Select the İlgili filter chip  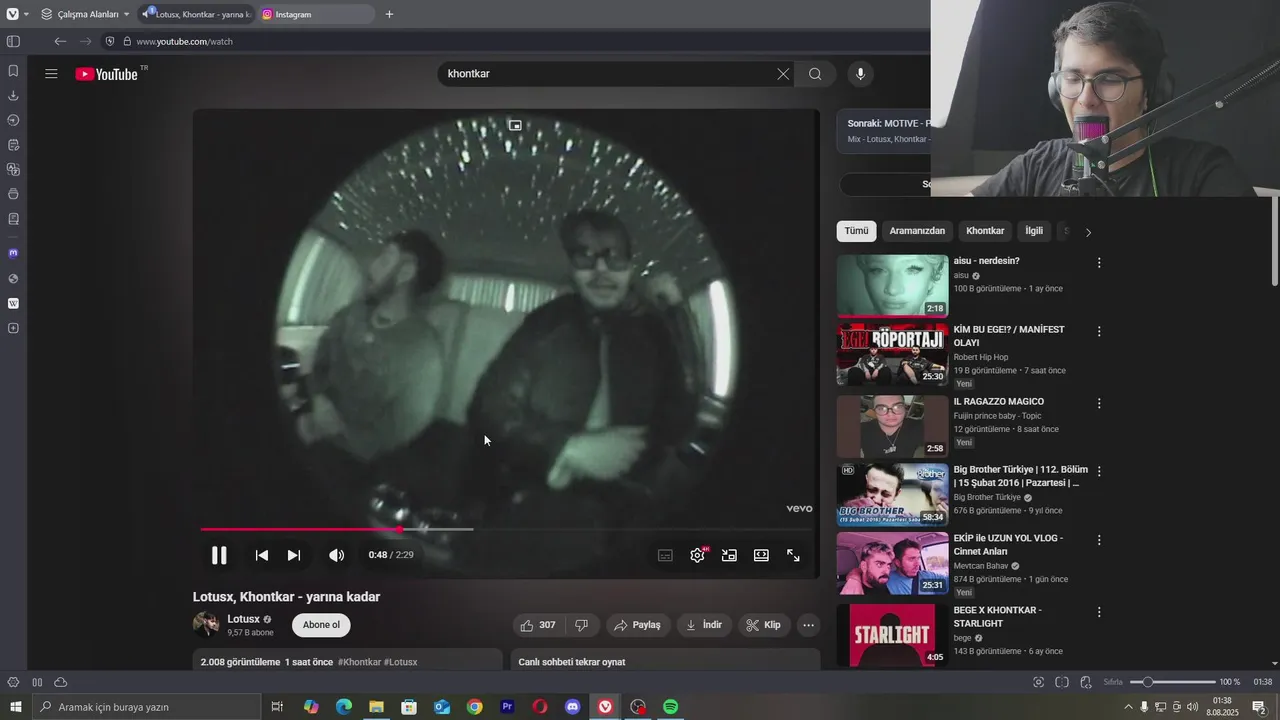pos(1034,231)
